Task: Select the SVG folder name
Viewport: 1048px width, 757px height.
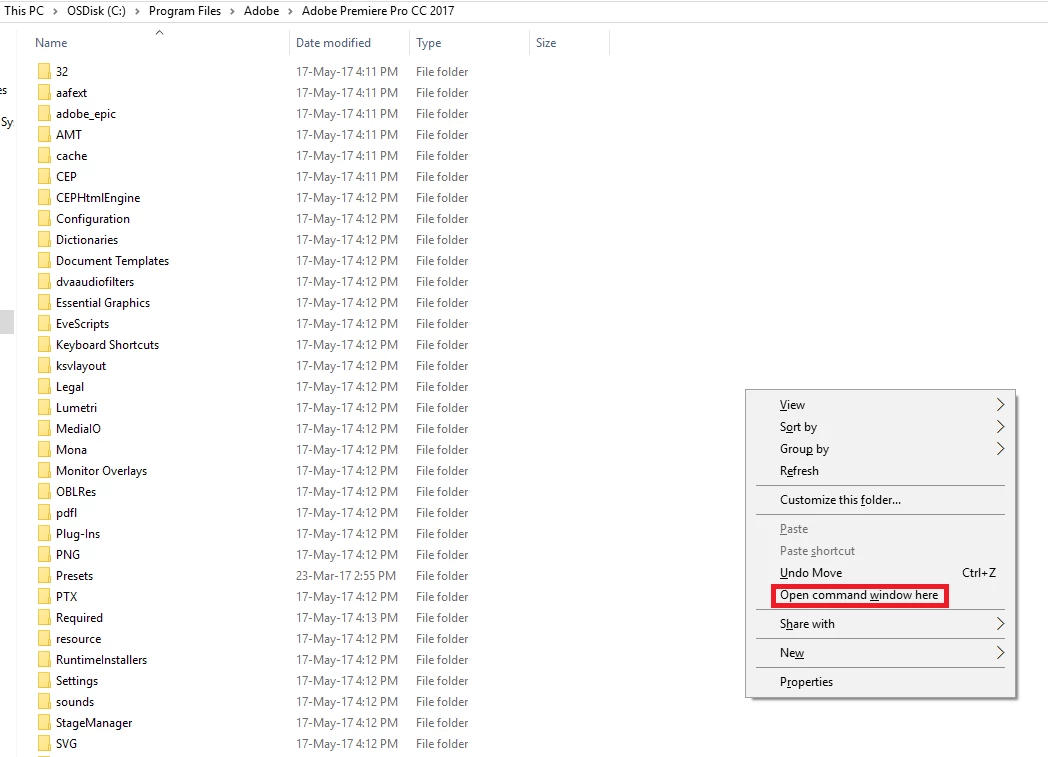Action: click(x=66, y=744)
